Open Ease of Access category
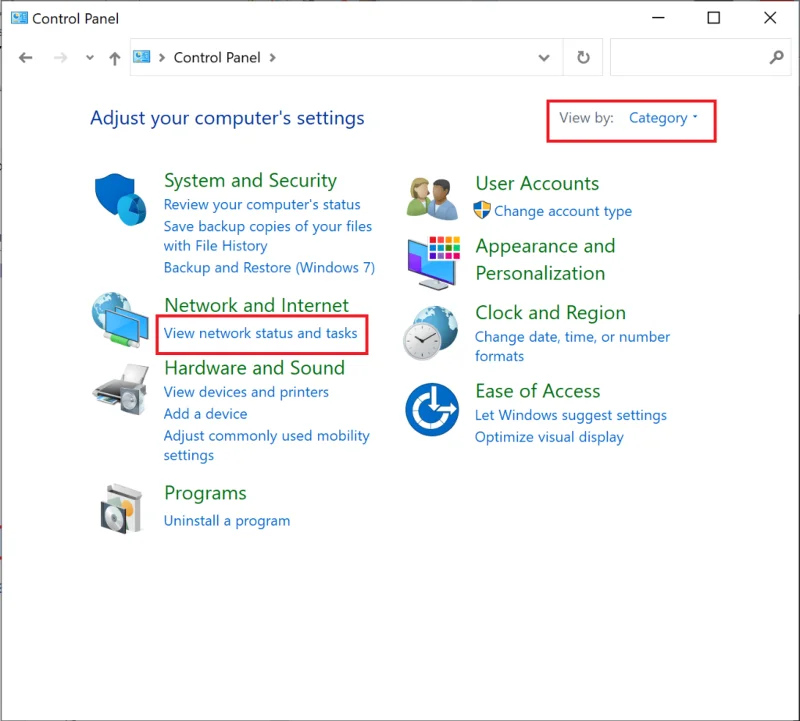 pos(537,391)
